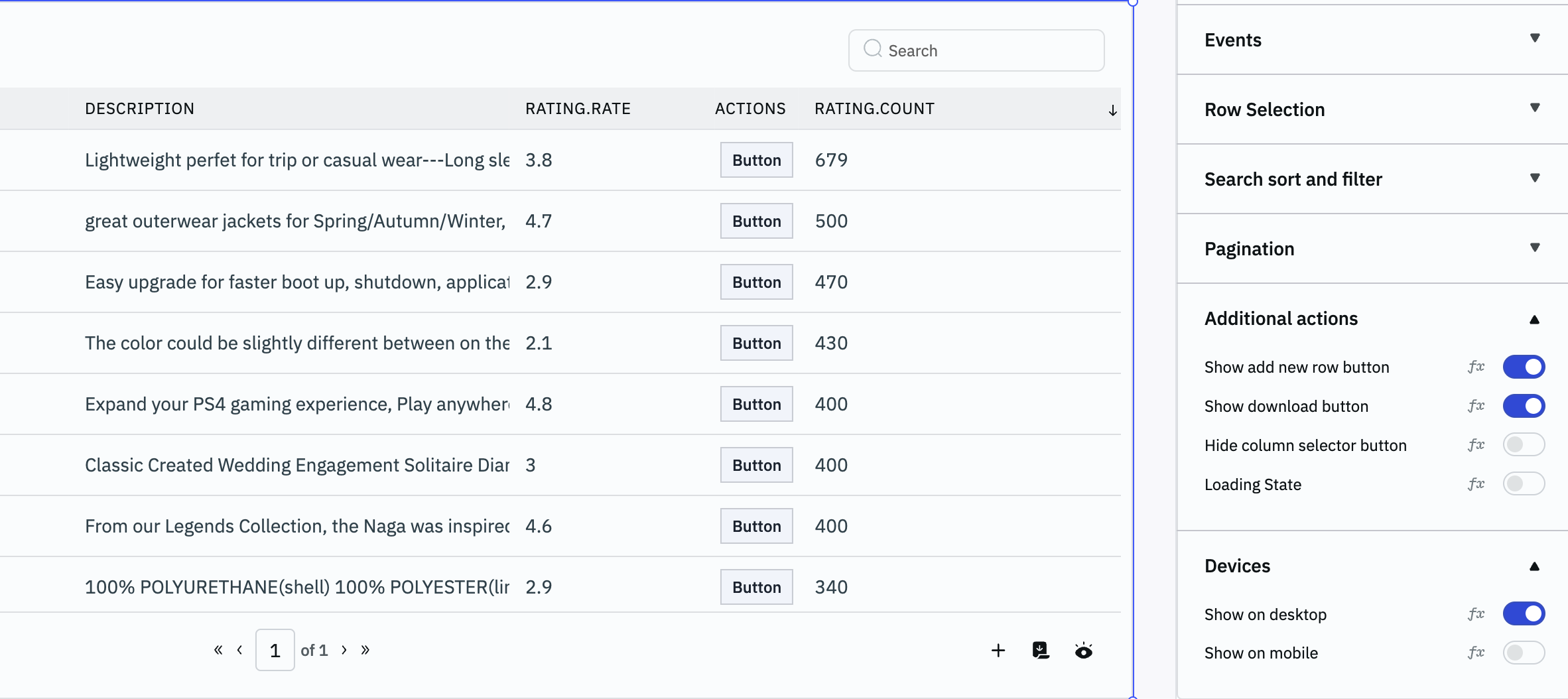Image resolution: width=1568 pixels, height=699 pixels.
Task: Click the add new row plus icon
Action: (x=998, y=651)
